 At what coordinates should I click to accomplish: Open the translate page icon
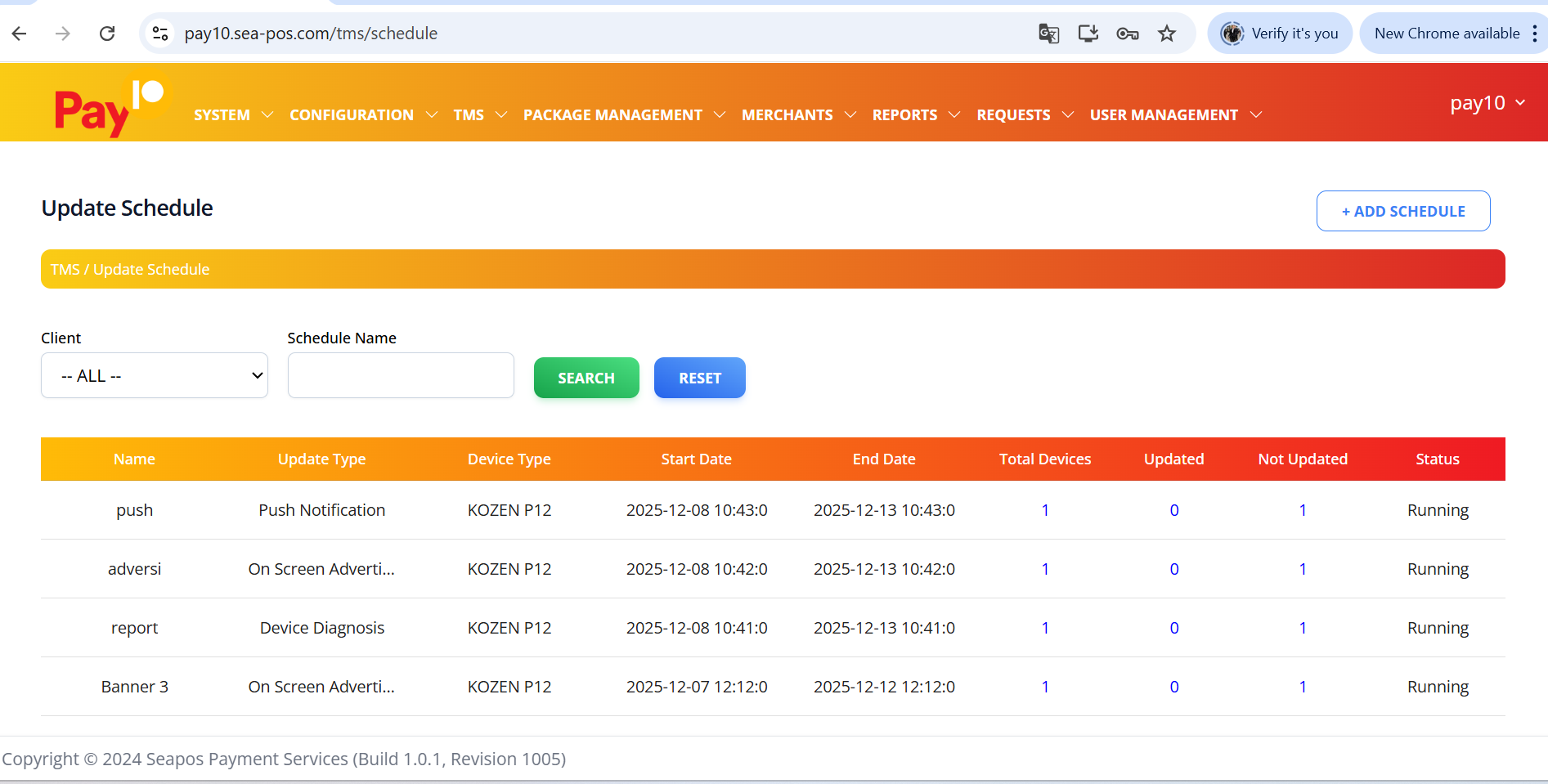click(x=1048, y=34)
